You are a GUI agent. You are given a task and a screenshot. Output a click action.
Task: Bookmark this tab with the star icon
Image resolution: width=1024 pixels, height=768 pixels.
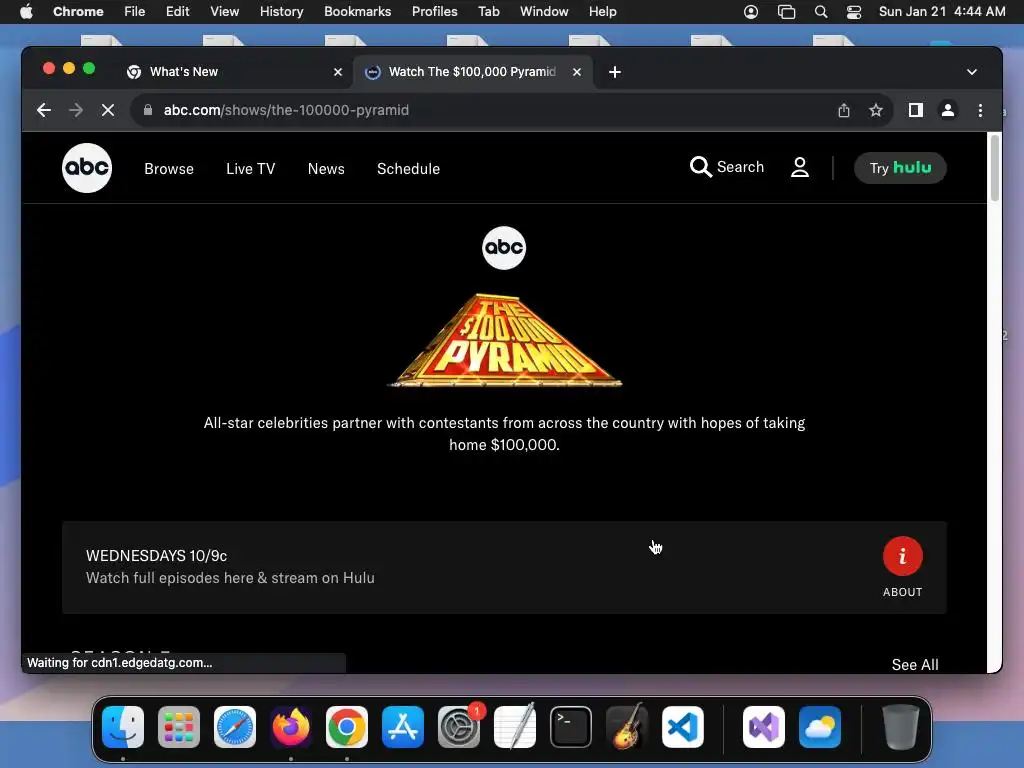[x=876, y=110]
